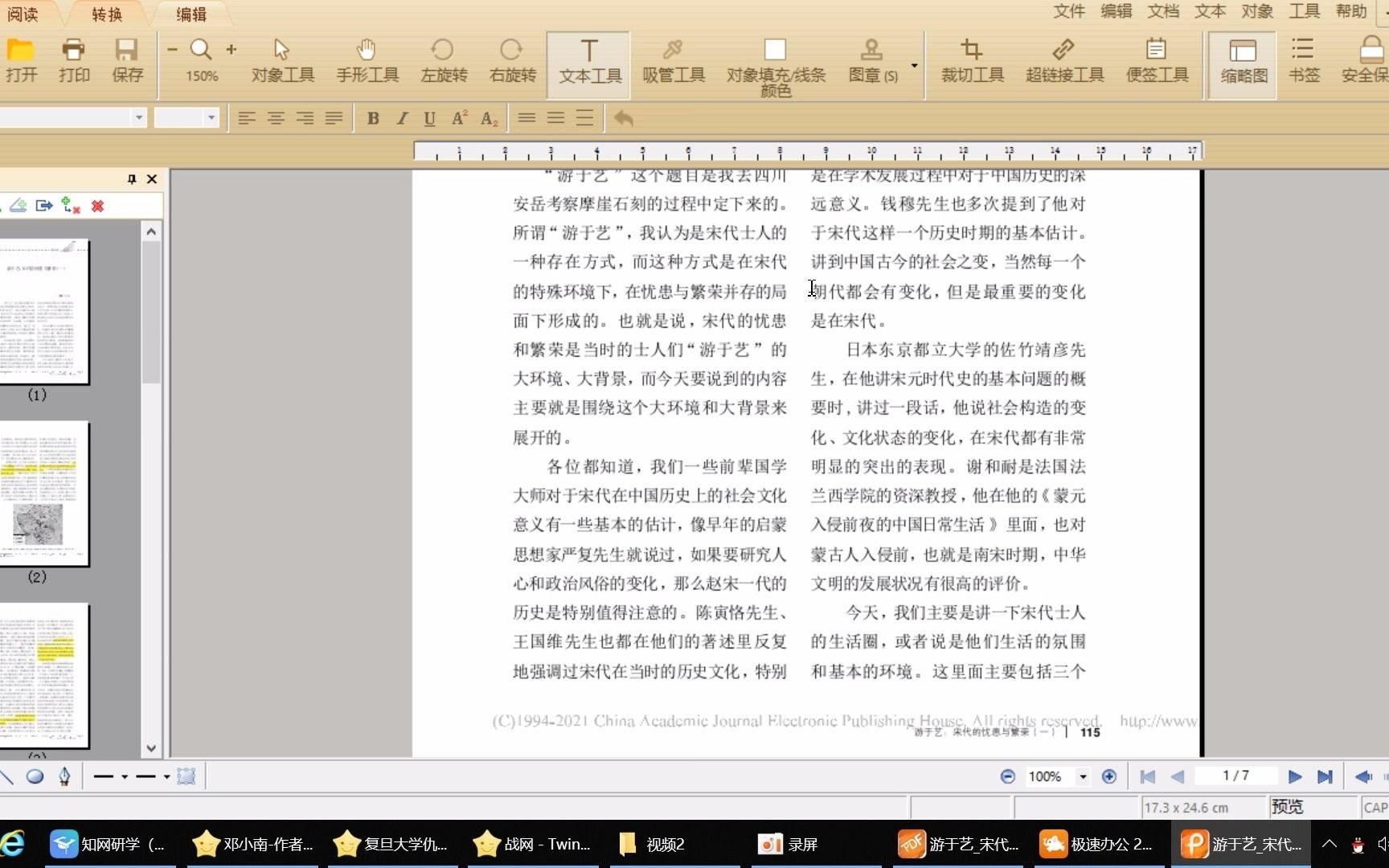Viewport: 1389px width, 868px height.
Task: Pin the thumbnail panel
Action: [132, 179]
